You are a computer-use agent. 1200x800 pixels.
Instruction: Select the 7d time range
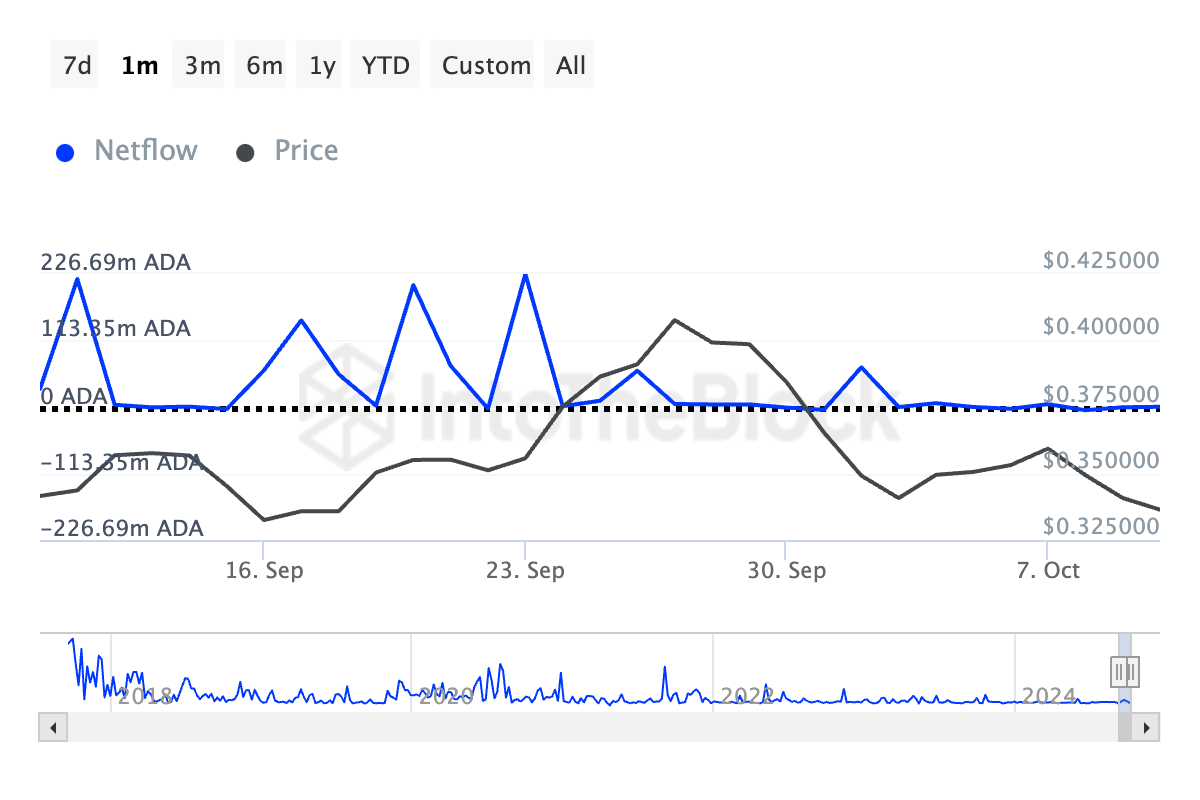77,66
